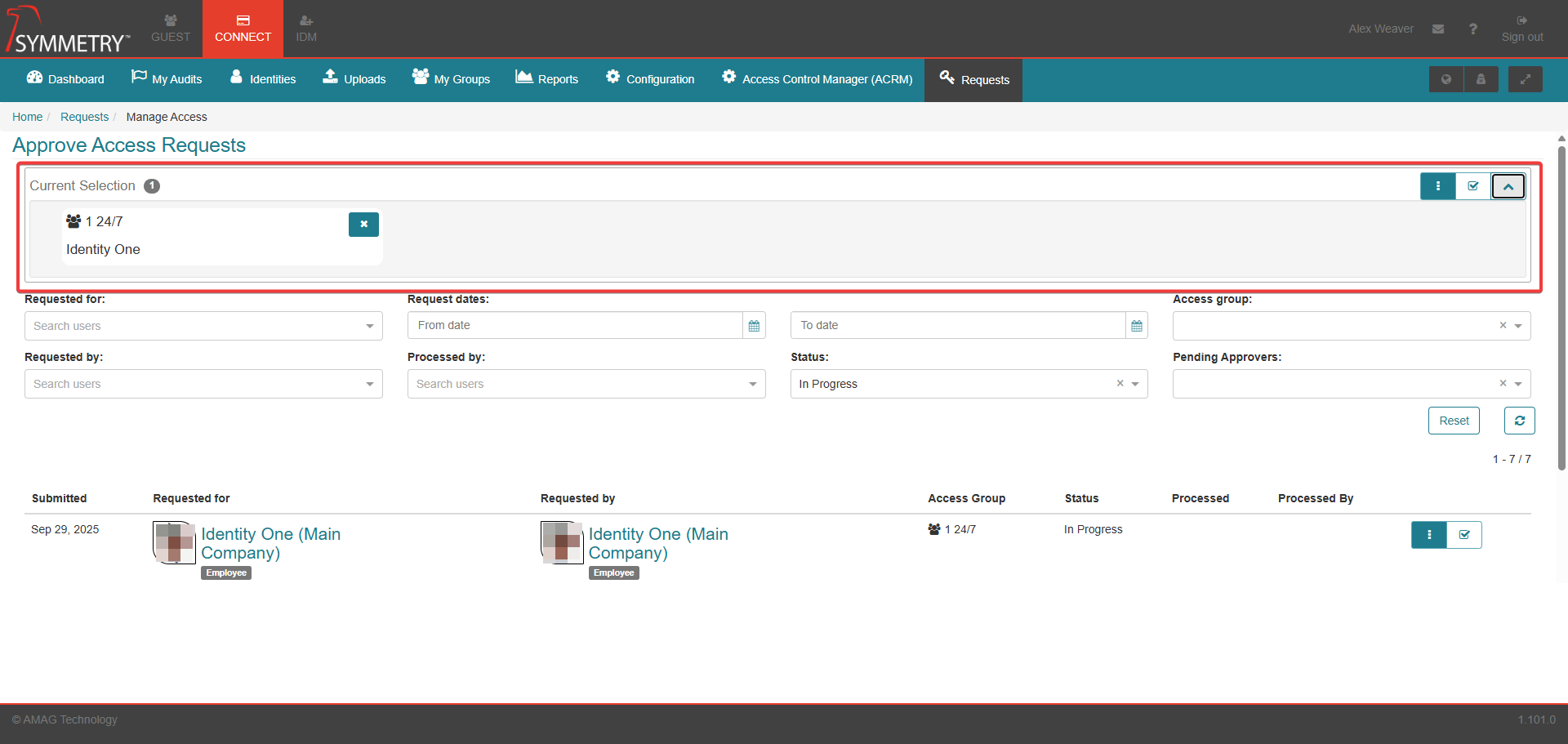The width and height of the screenshot is (1568, 744).
Task: Select the request row's check-square button
Action: (x=1464, y=535)
